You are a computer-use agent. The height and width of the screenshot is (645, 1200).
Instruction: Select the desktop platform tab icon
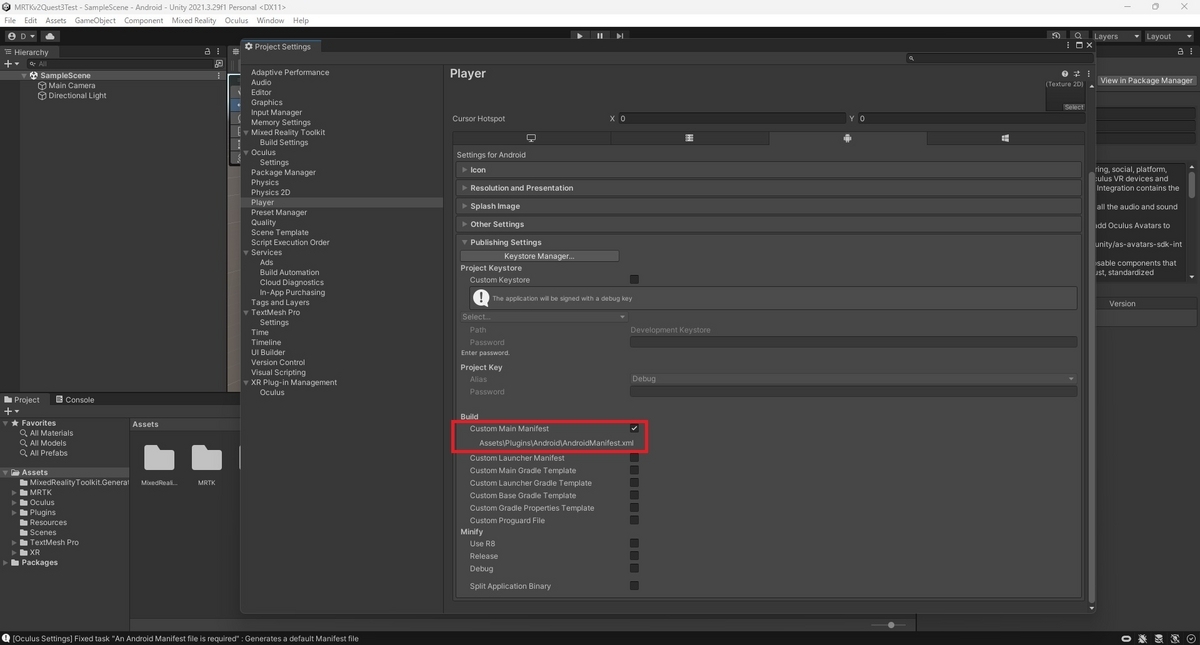point(531,138)
